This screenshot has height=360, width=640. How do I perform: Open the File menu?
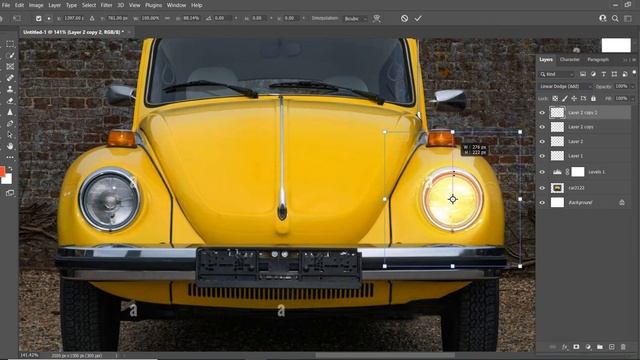pyautogui.click(x=6, y=5)
